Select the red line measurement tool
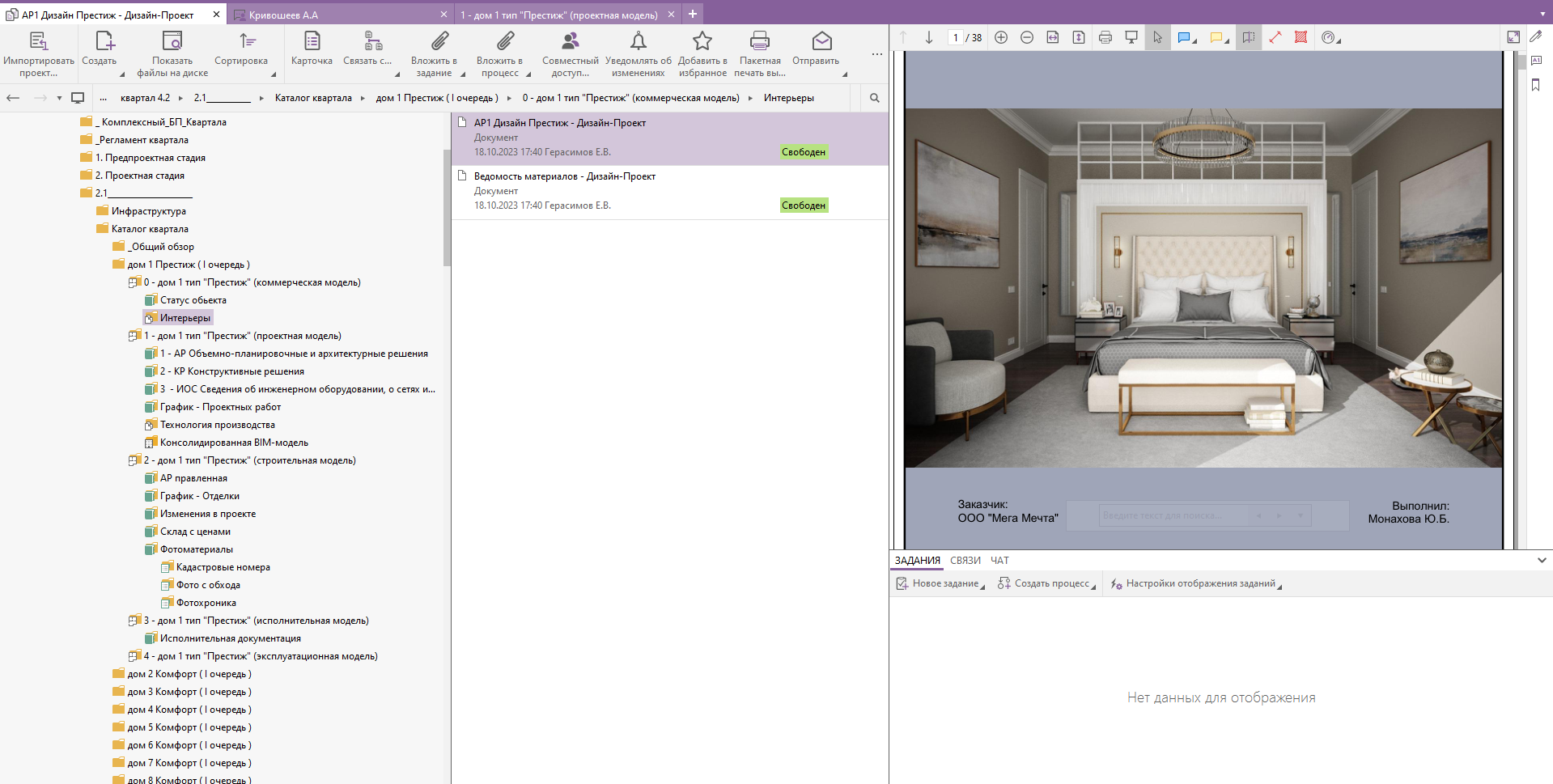This screenshot has width=1553, height=784. coord(1275,38)
